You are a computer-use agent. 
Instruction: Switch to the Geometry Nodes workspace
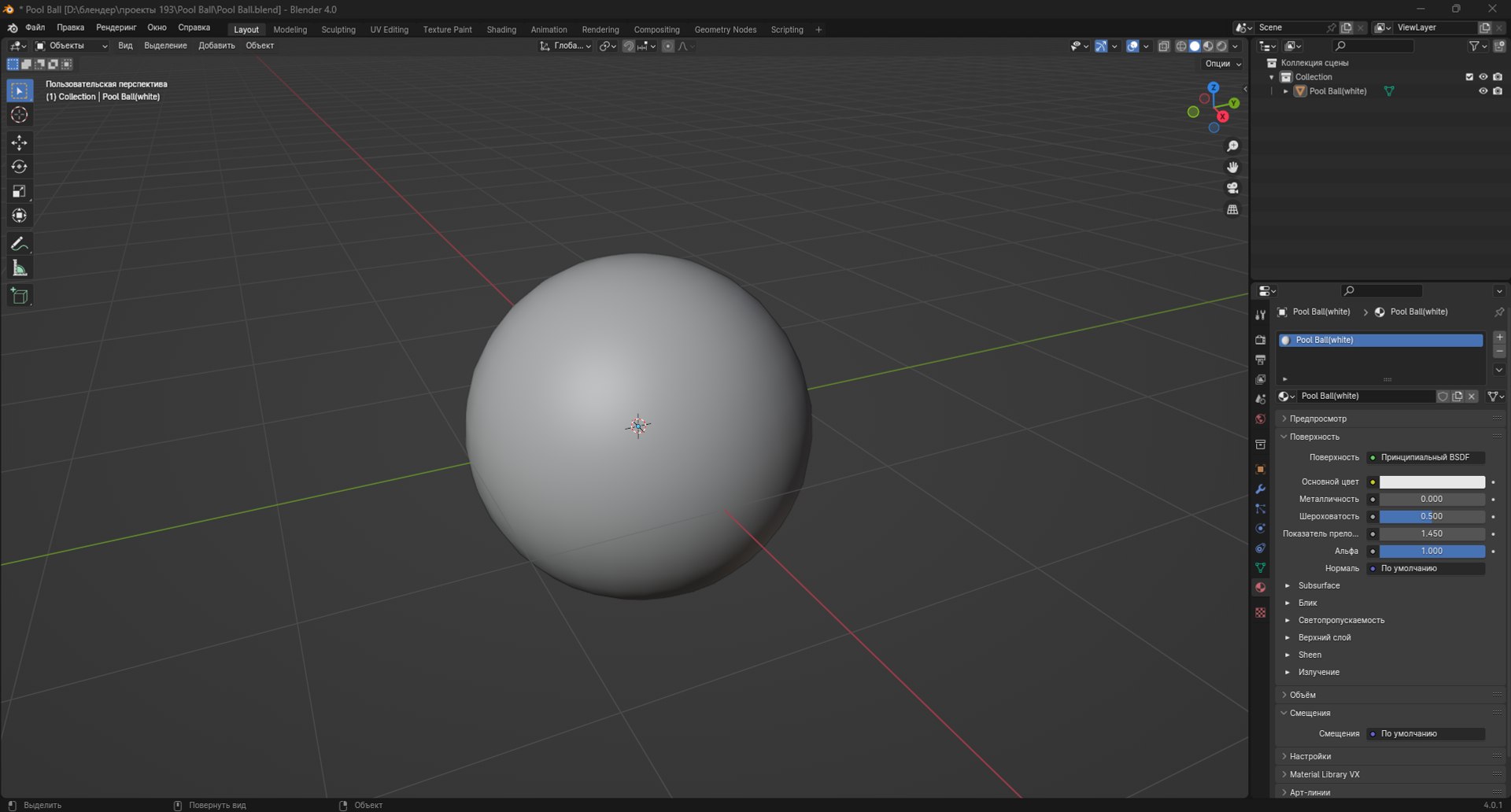click(725, 30)
